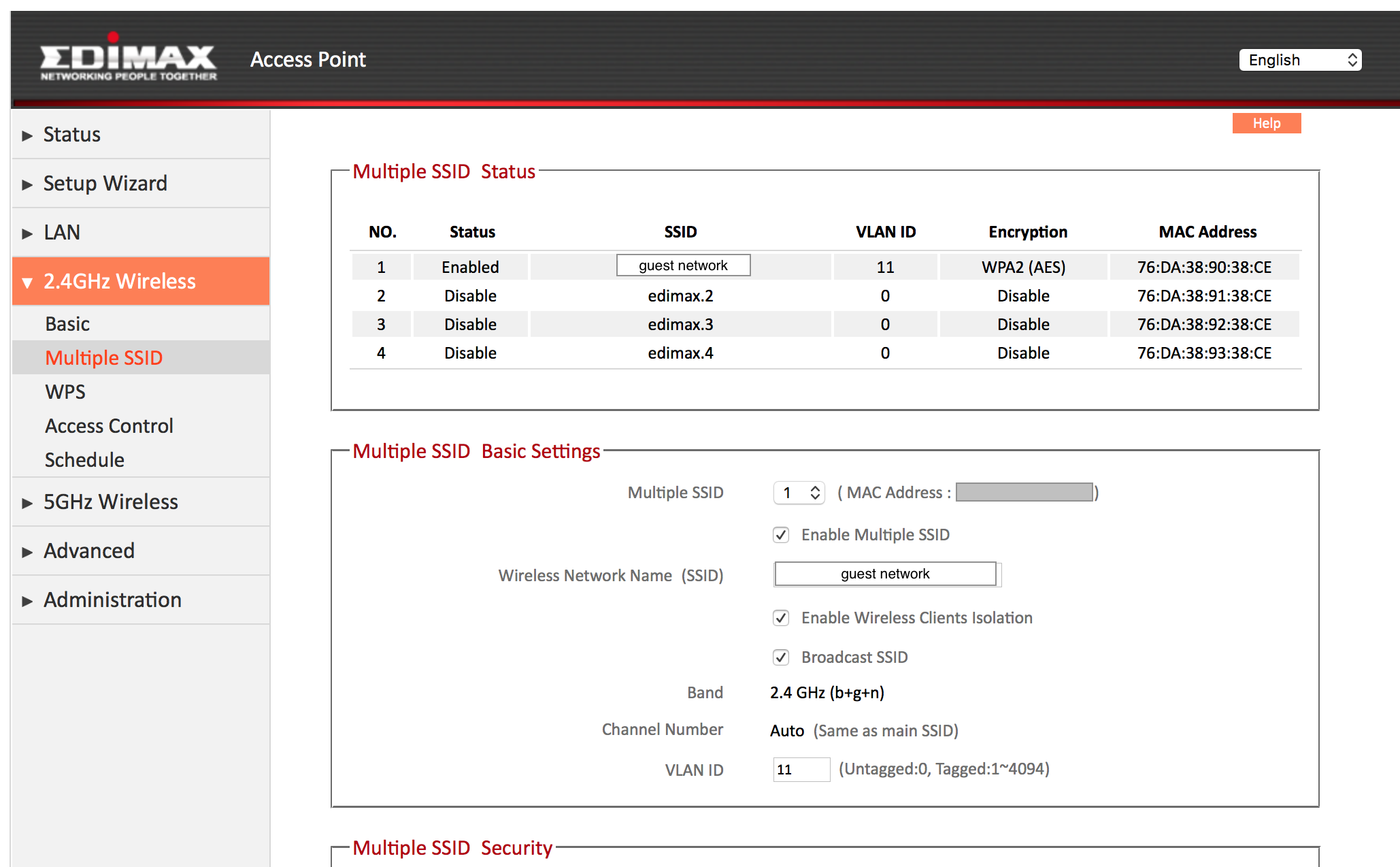Click the Edimax logo
The image size is (1400, 867).
click(128, 59)
